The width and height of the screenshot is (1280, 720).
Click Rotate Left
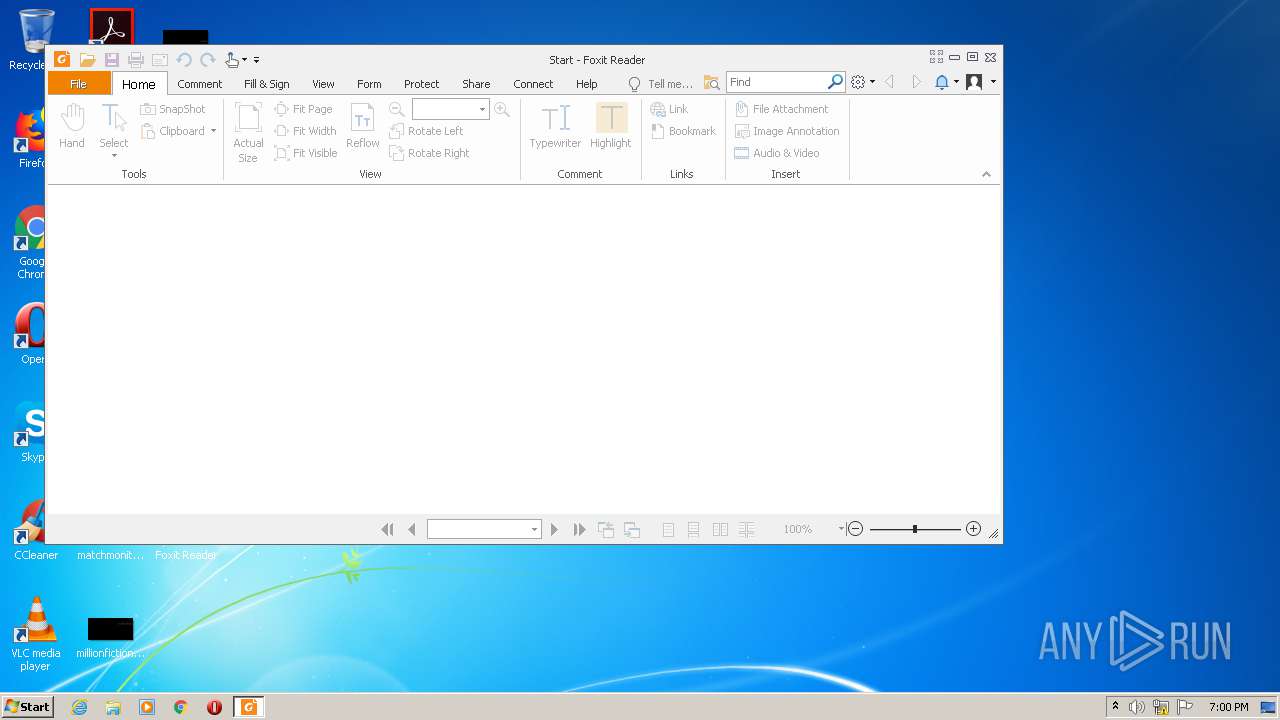(427, 131)
